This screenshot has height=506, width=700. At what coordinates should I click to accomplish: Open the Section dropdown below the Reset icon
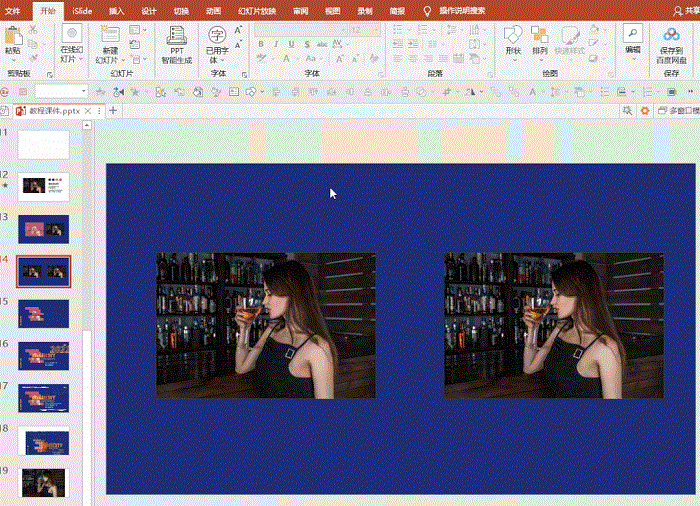click(x=138, y=59)
